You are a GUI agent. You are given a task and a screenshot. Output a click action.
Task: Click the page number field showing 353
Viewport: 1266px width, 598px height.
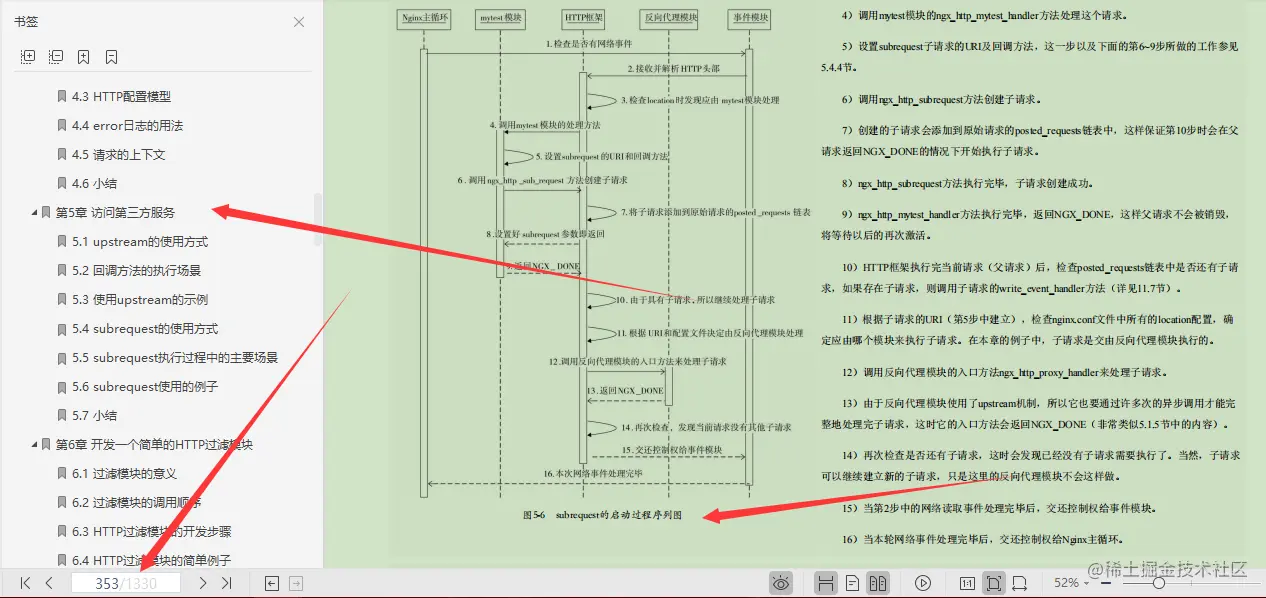[x=126, y=583]
